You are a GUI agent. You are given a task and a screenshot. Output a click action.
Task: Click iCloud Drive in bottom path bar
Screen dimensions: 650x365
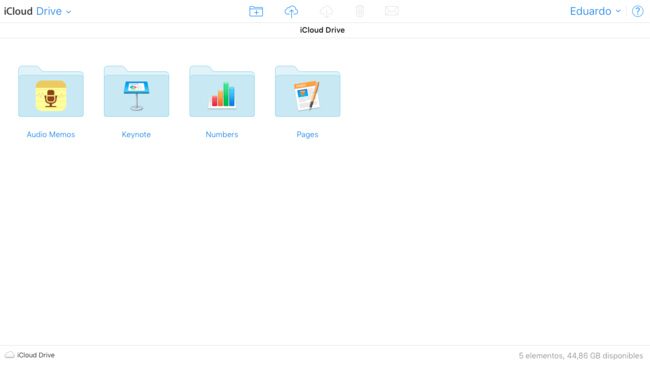click(36, 355)
